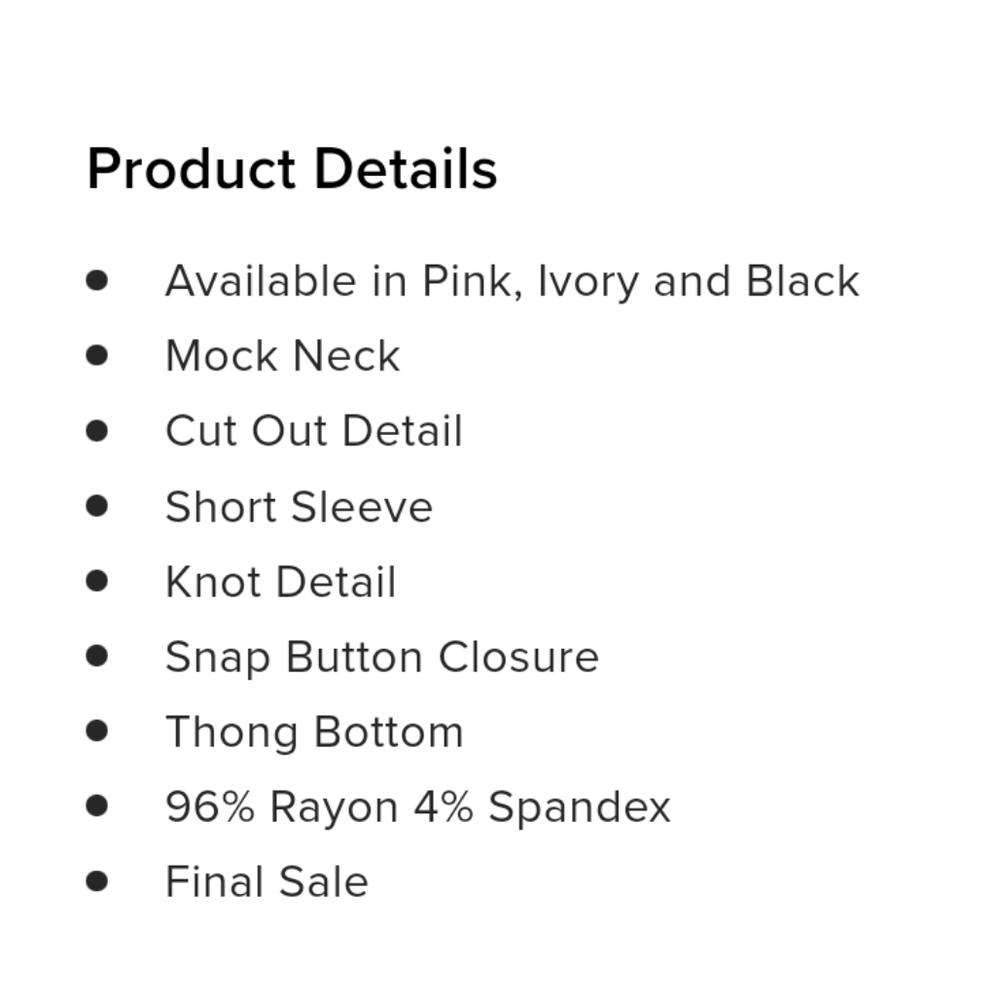Click the bullet point beside Final Sale
Image resolution: width=996 pixels, height=1000 pixels.
coord(97,880)
